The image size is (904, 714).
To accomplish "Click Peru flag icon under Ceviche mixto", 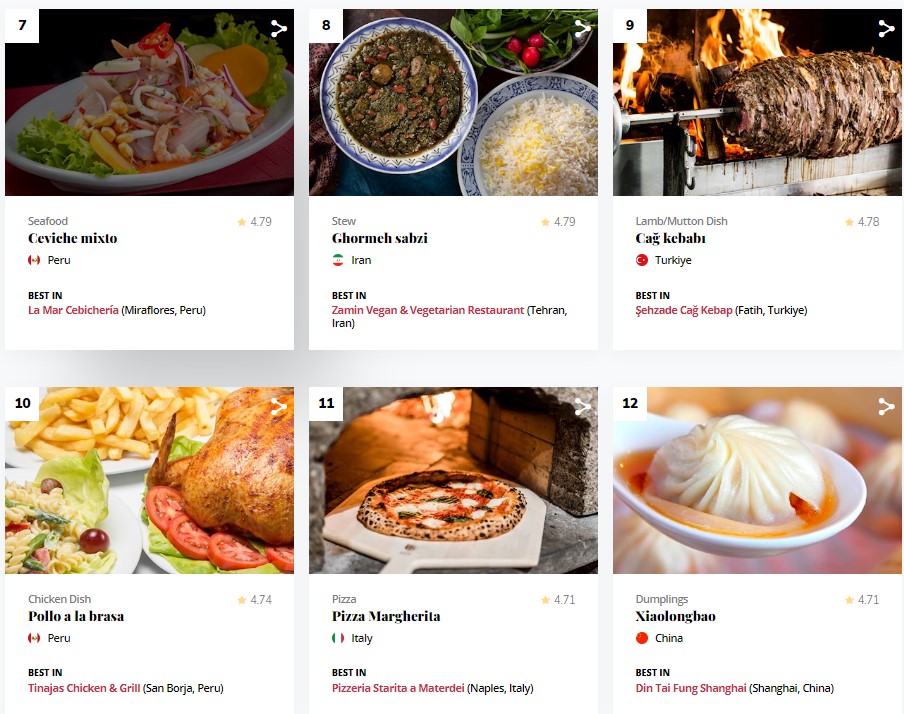I will coord(34,260).
